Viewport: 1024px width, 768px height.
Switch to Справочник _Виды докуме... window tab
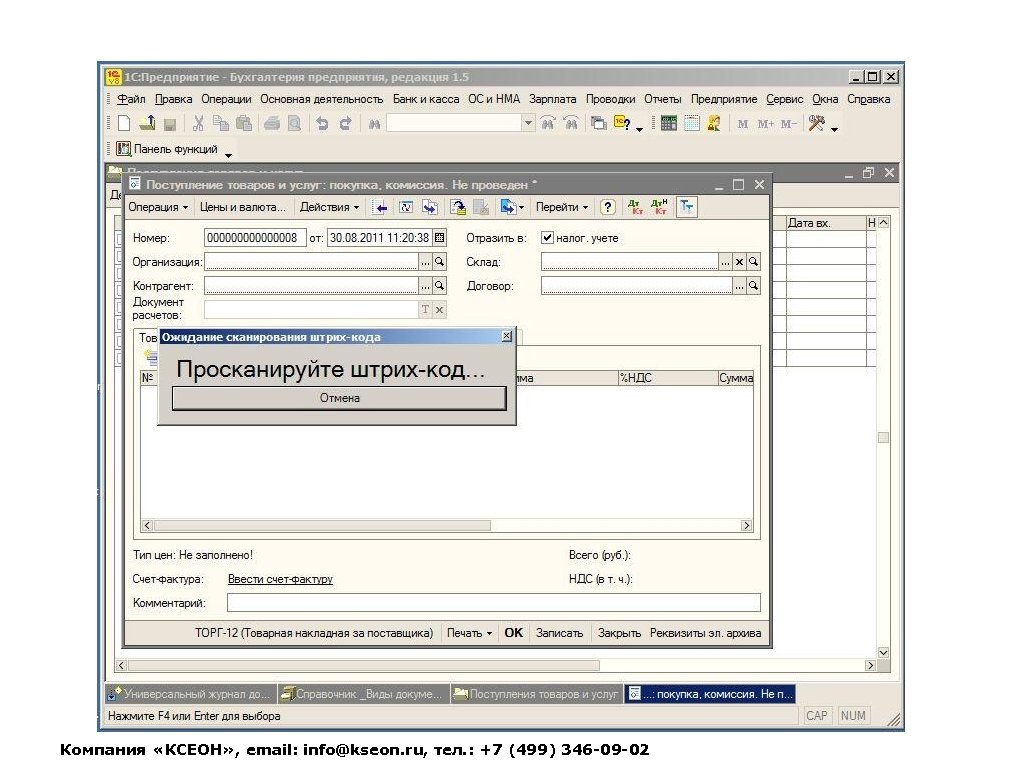(x=364, y=694)
